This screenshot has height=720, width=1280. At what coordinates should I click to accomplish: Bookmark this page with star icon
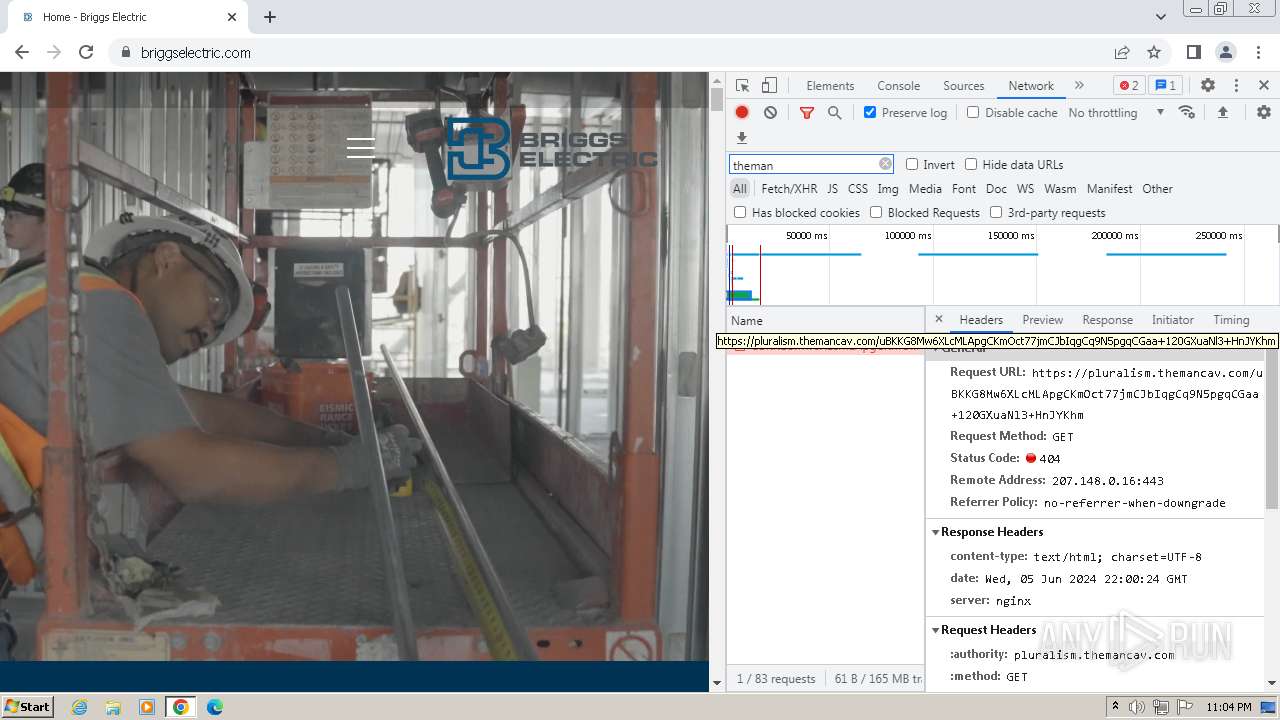pyautogui.click(x=1154, y=52)
